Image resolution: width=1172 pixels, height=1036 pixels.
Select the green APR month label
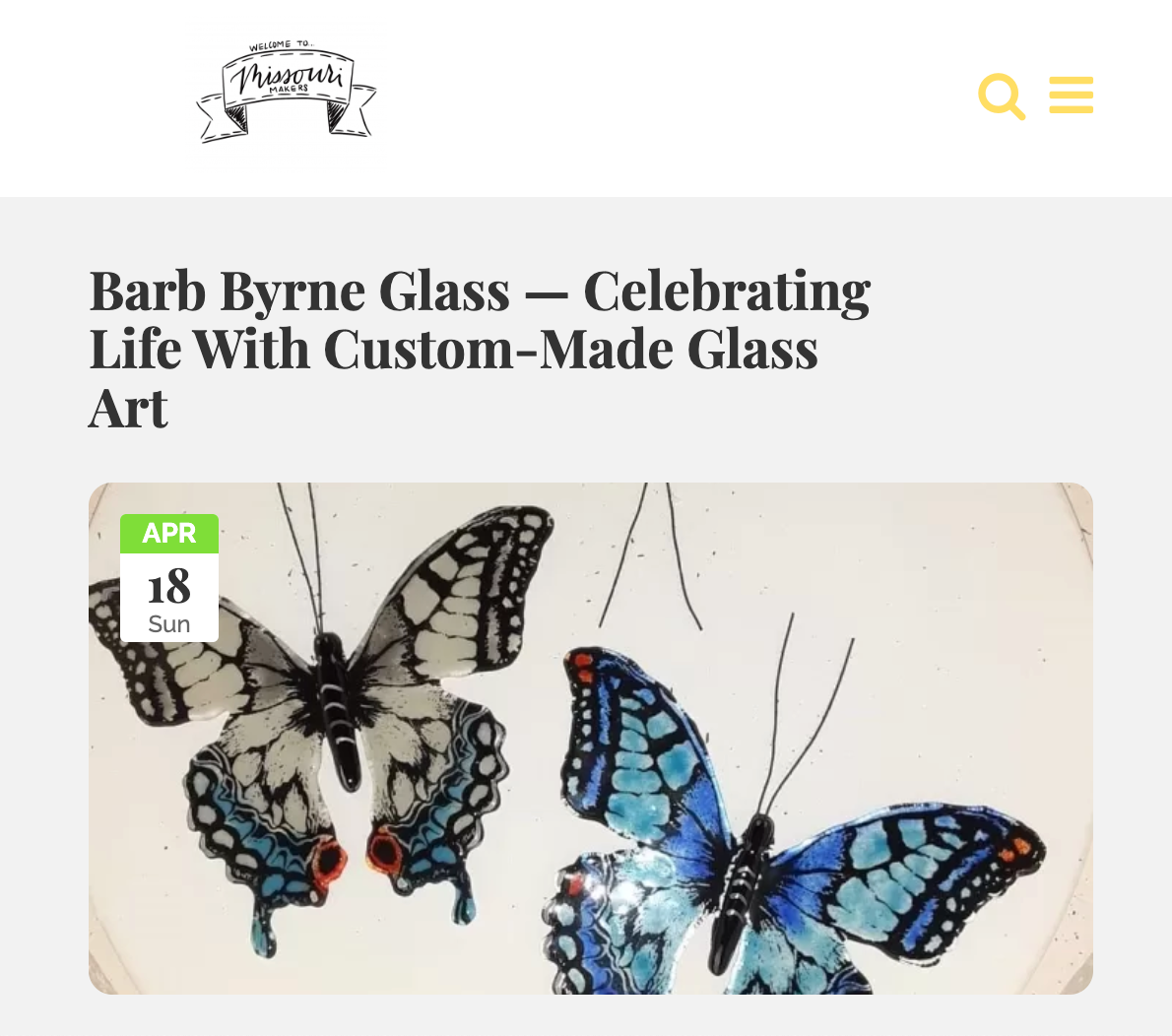click(x=169, y=534)
